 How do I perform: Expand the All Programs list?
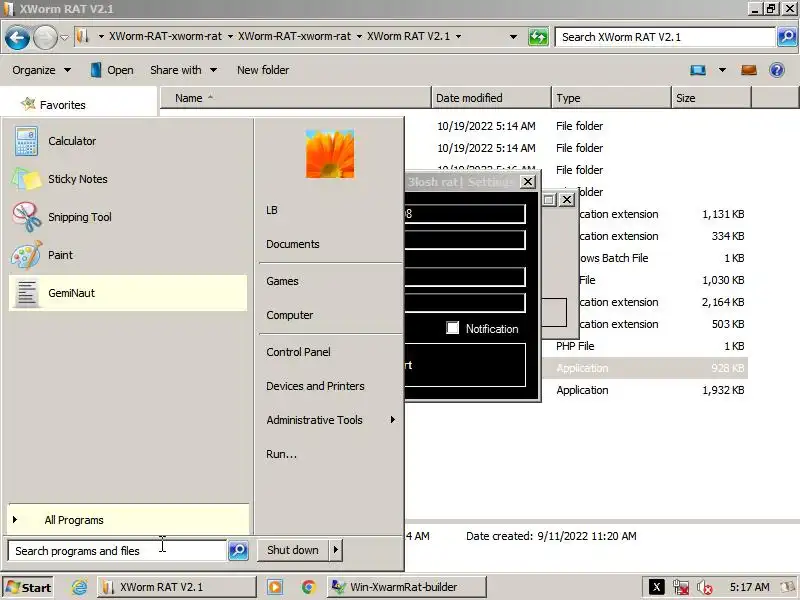(129, 520)
